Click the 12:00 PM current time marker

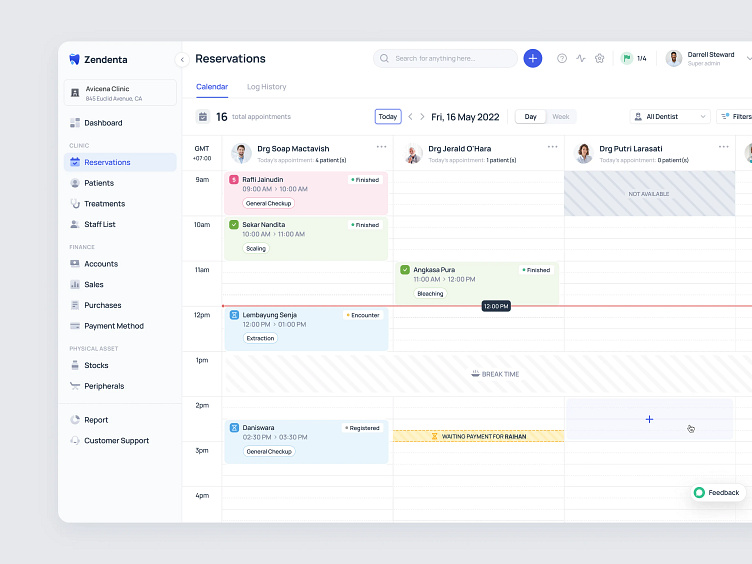[496, 306]
